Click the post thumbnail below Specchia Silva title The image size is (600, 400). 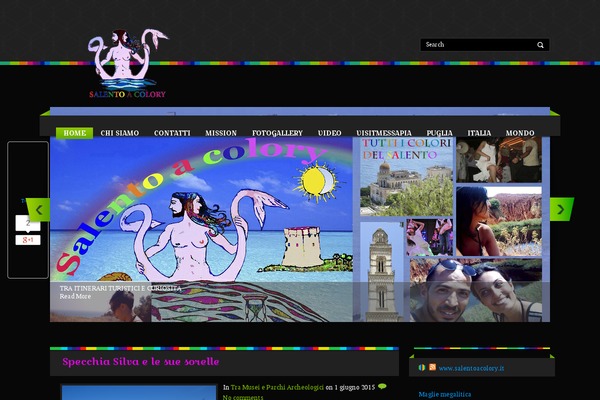[x=139, y=392]
